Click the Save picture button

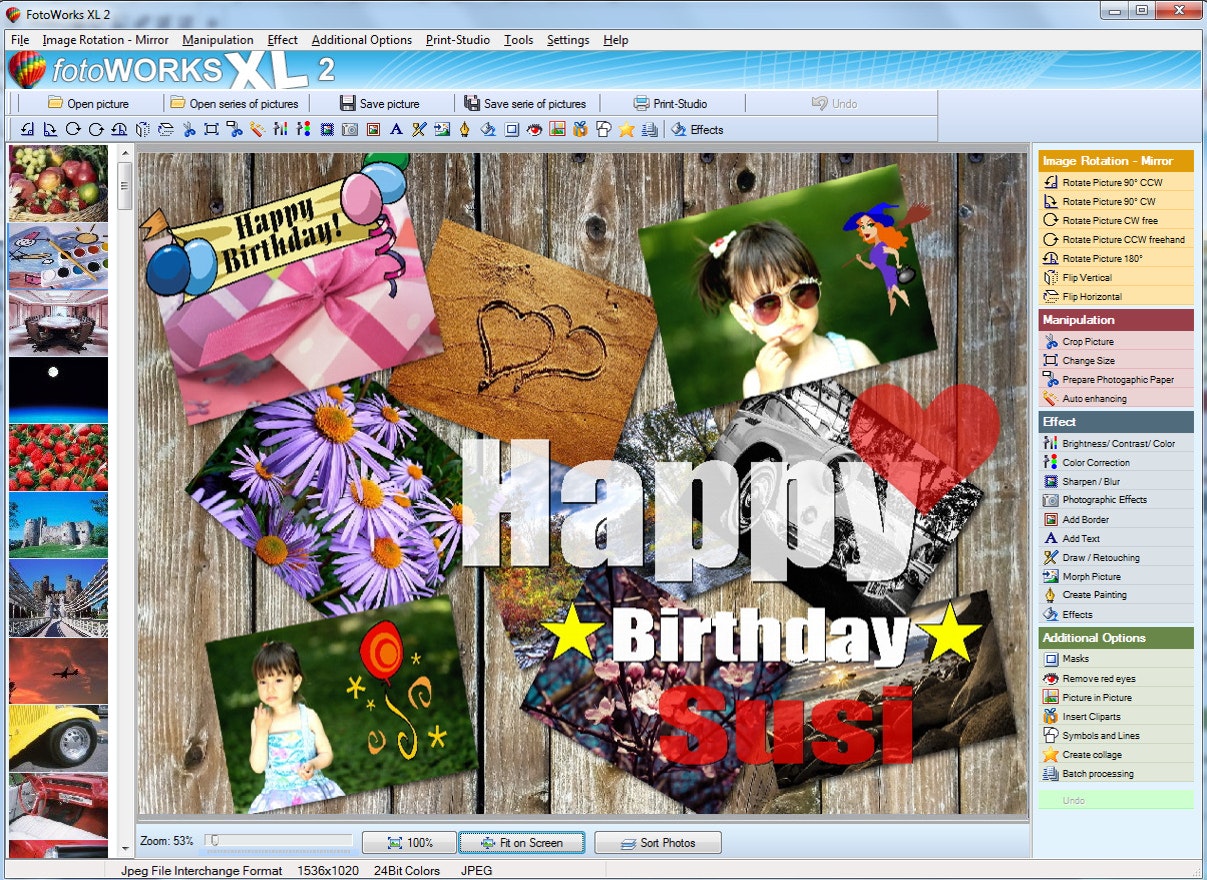(380, 103)
